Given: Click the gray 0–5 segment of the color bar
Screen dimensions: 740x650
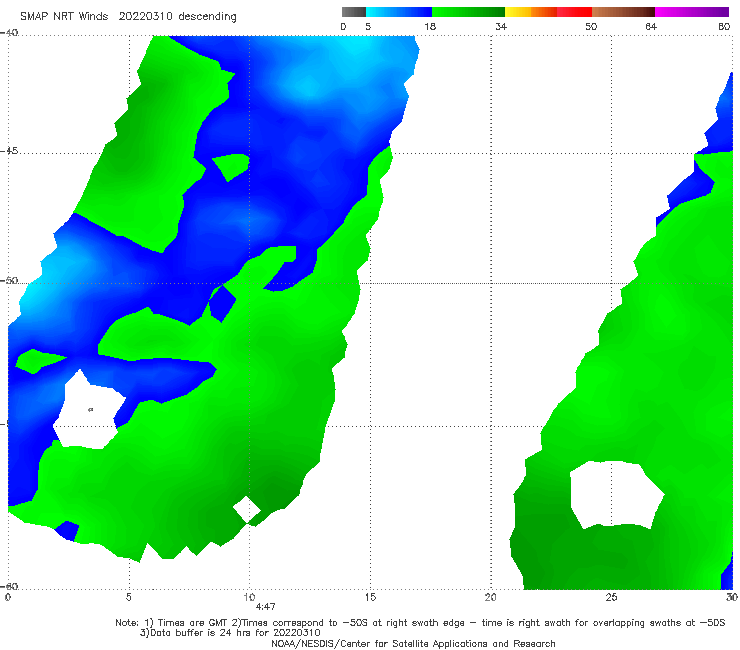Looking at the screenshot, I should [x=354, y=12].
